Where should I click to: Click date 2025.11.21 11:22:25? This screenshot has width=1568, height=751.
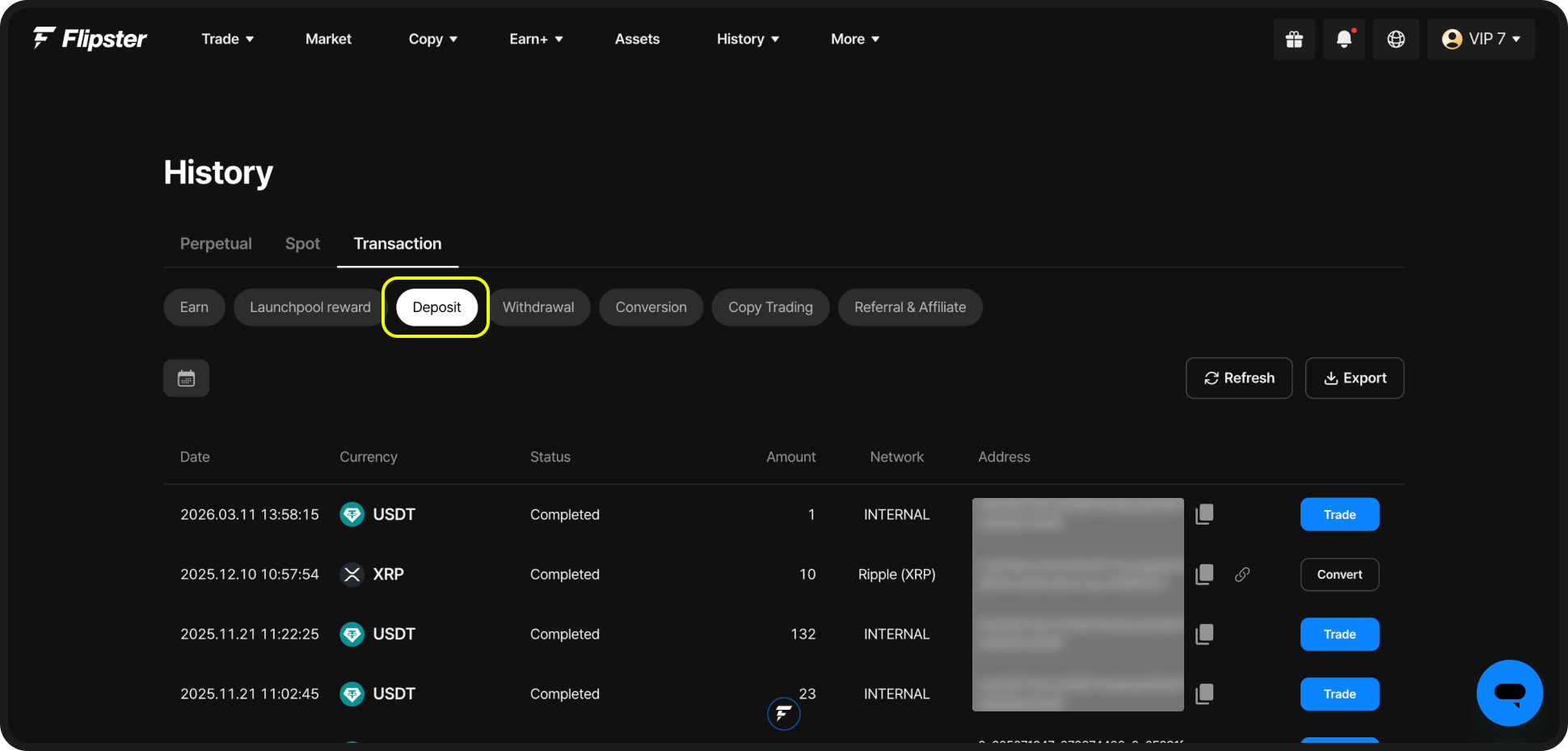coord(250,634)
